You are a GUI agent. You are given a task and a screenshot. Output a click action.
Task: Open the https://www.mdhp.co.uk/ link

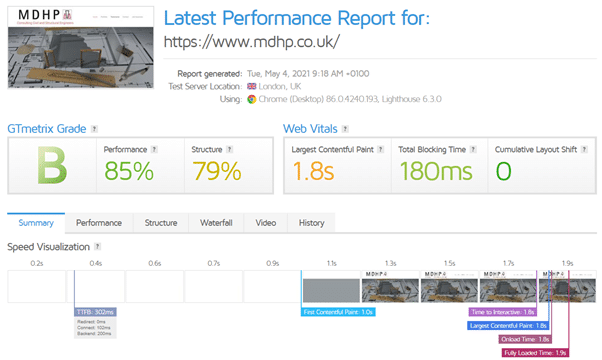pos(251,41)
